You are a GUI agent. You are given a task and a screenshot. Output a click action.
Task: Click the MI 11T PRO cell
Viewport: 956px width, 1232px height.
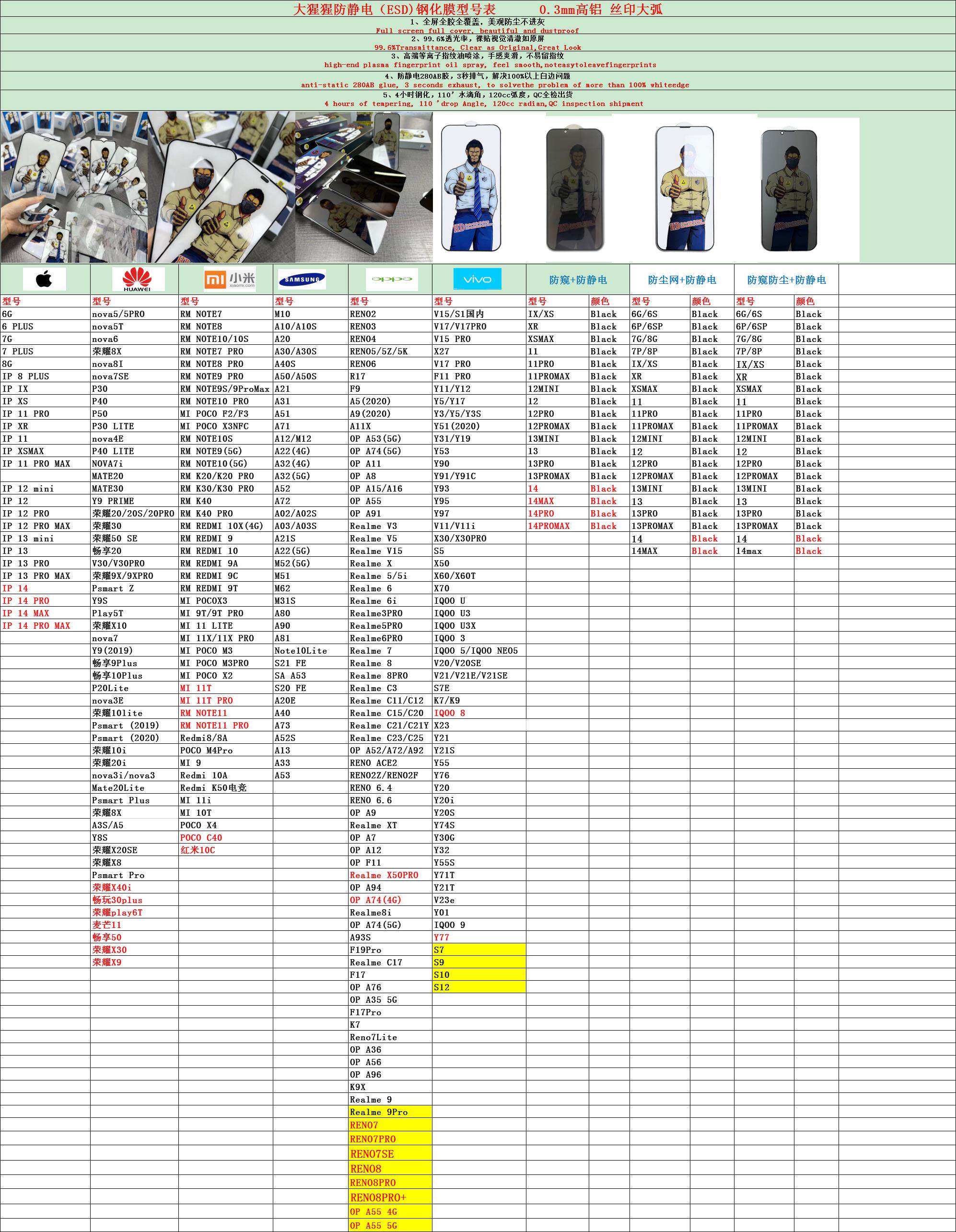click(x=207, y=701)
